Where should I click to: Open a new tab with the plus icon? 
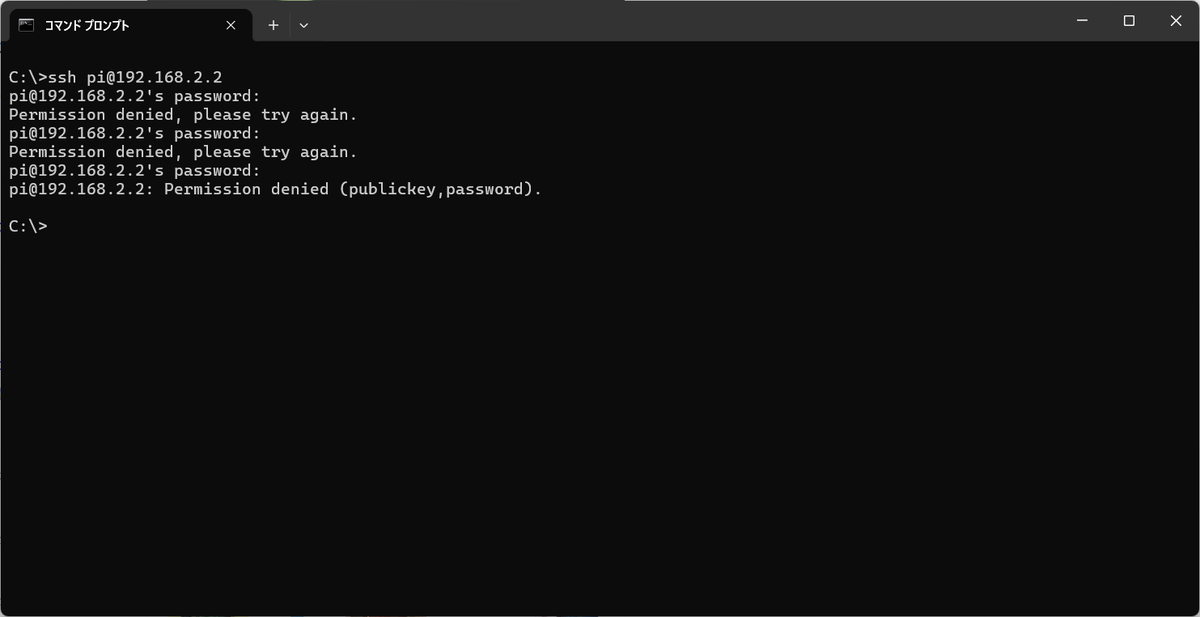pos(273,25)
